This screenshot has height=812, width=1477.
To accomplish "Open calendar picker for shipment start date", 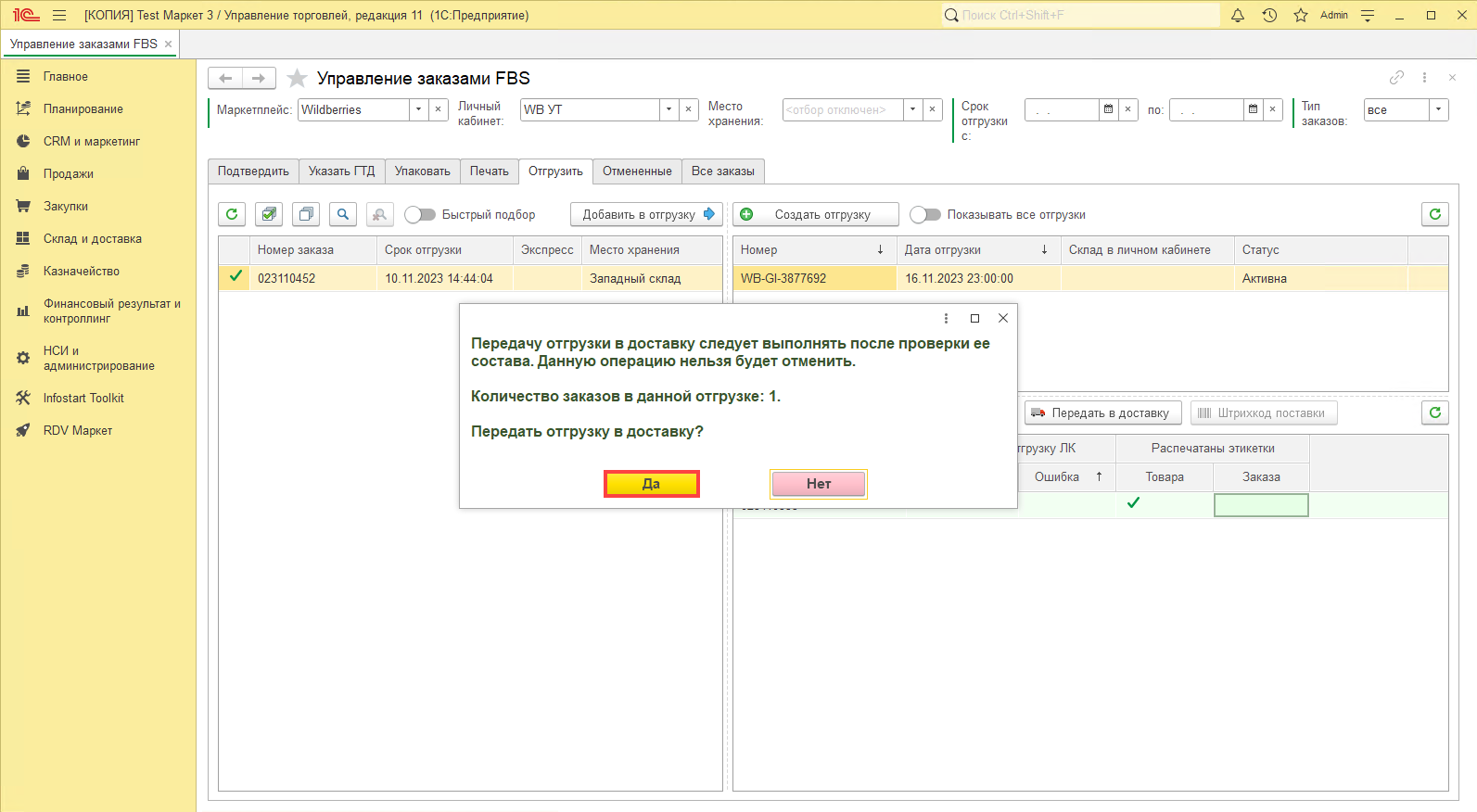I will 1108,109.
